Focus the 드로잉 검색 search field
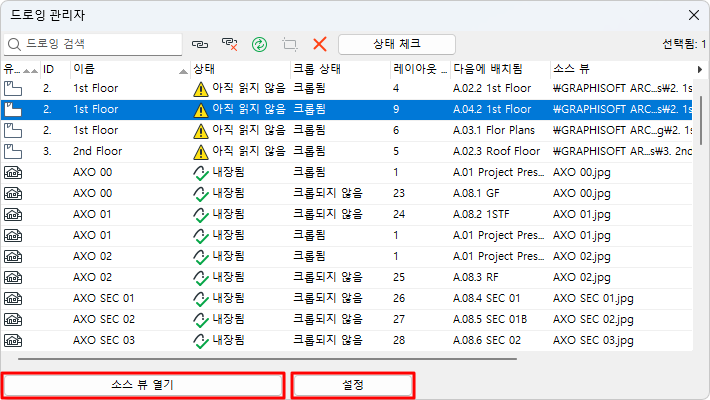 93,44
